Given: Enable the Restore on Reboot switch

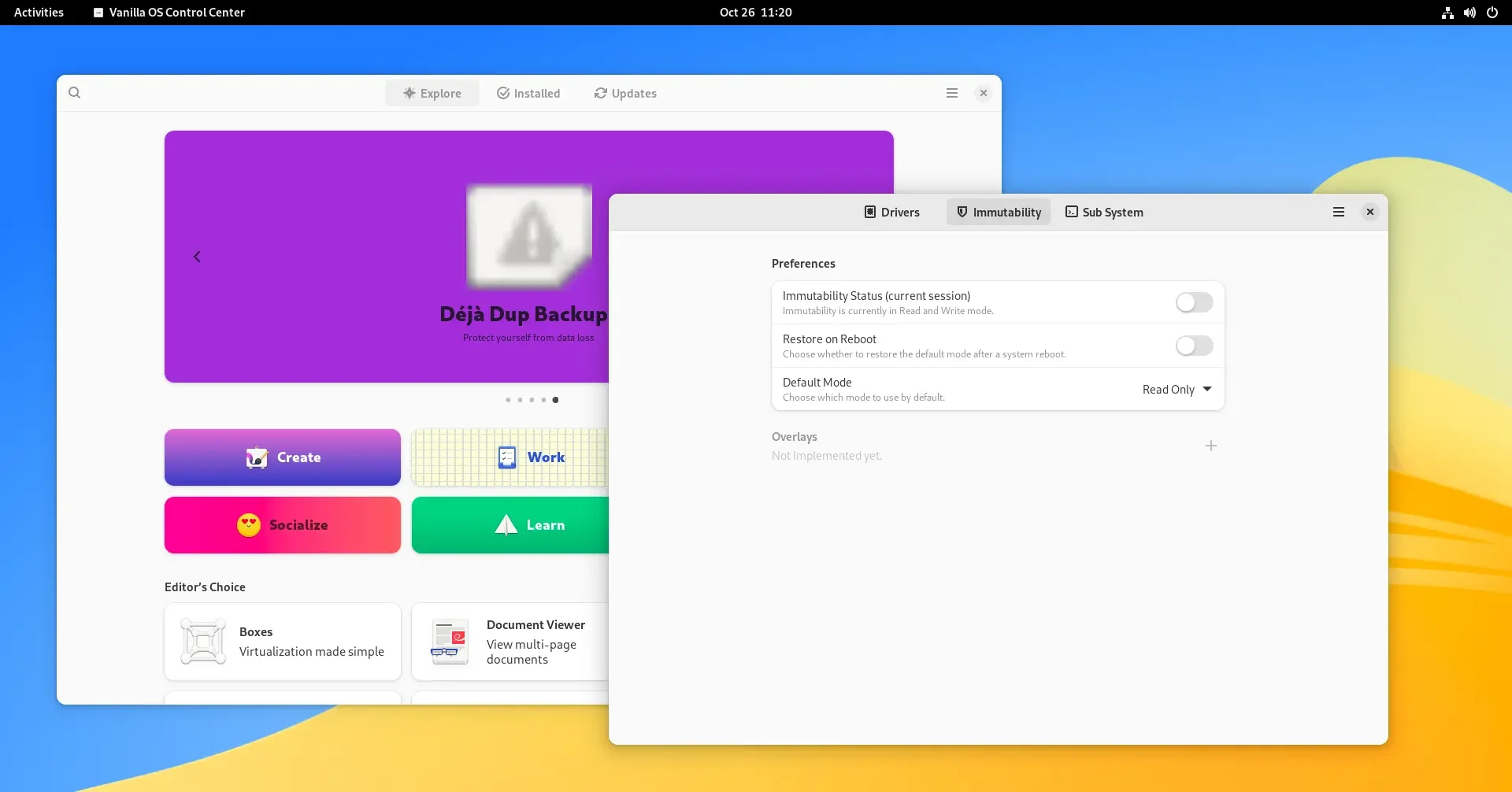Looking at the screenshot, I should click(1194, 346).
